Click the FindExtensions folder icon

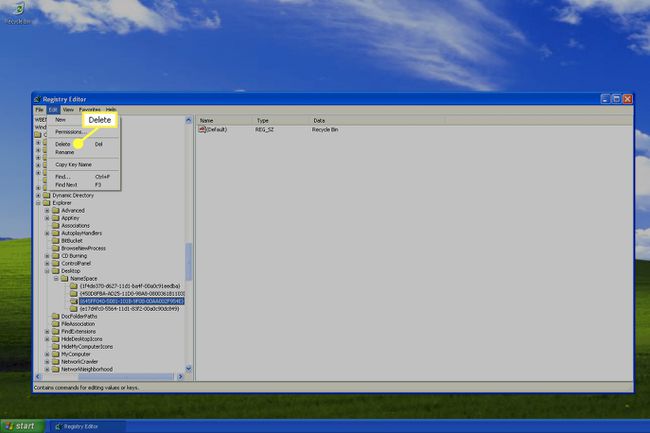[x=56, y=331]
